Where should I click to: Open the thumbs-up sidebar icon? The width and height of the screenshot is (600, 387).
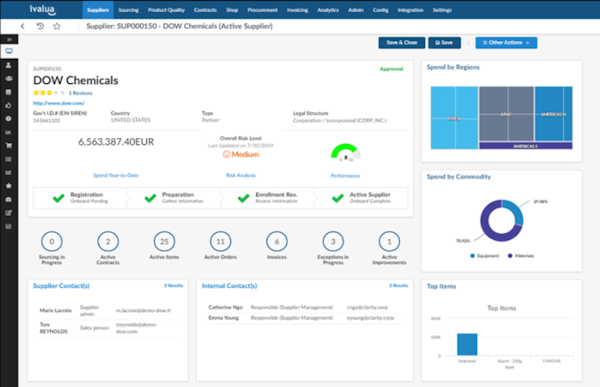8,105
